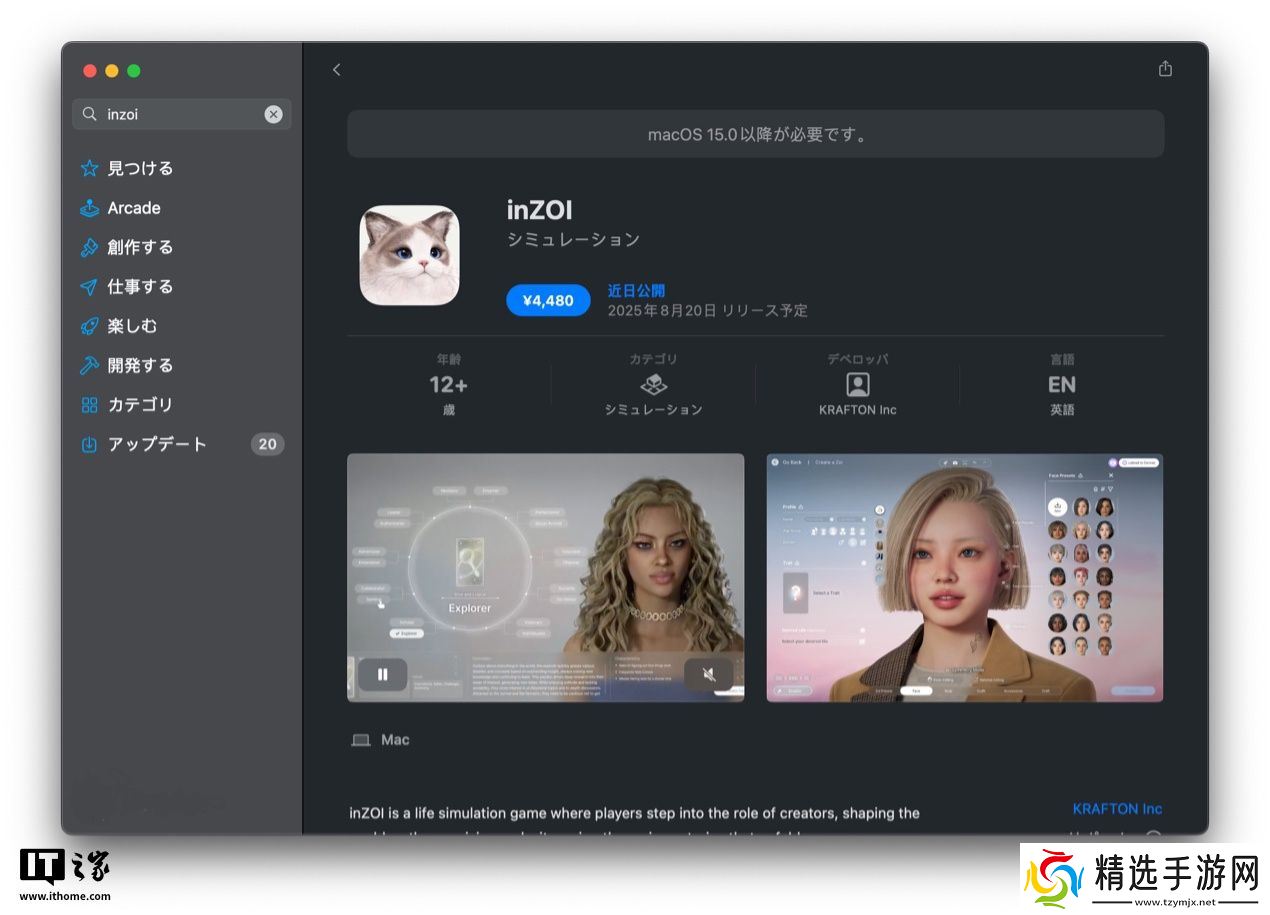This screenshot has height=915, width=1270.
Task: Open the 開発する section
Action: pos(140,365)
